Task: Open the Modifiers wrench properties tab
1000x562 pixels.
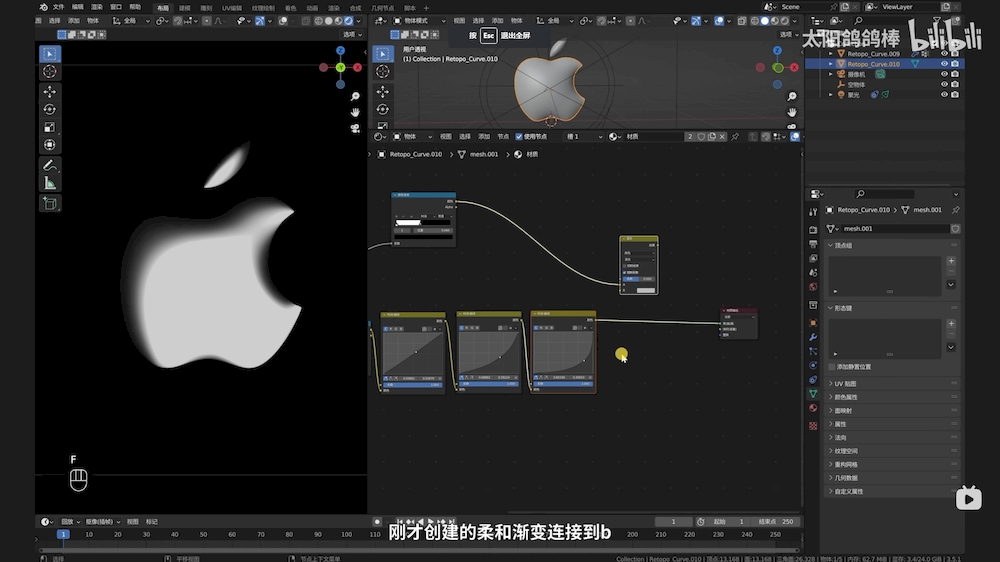Action: (813, 337)
